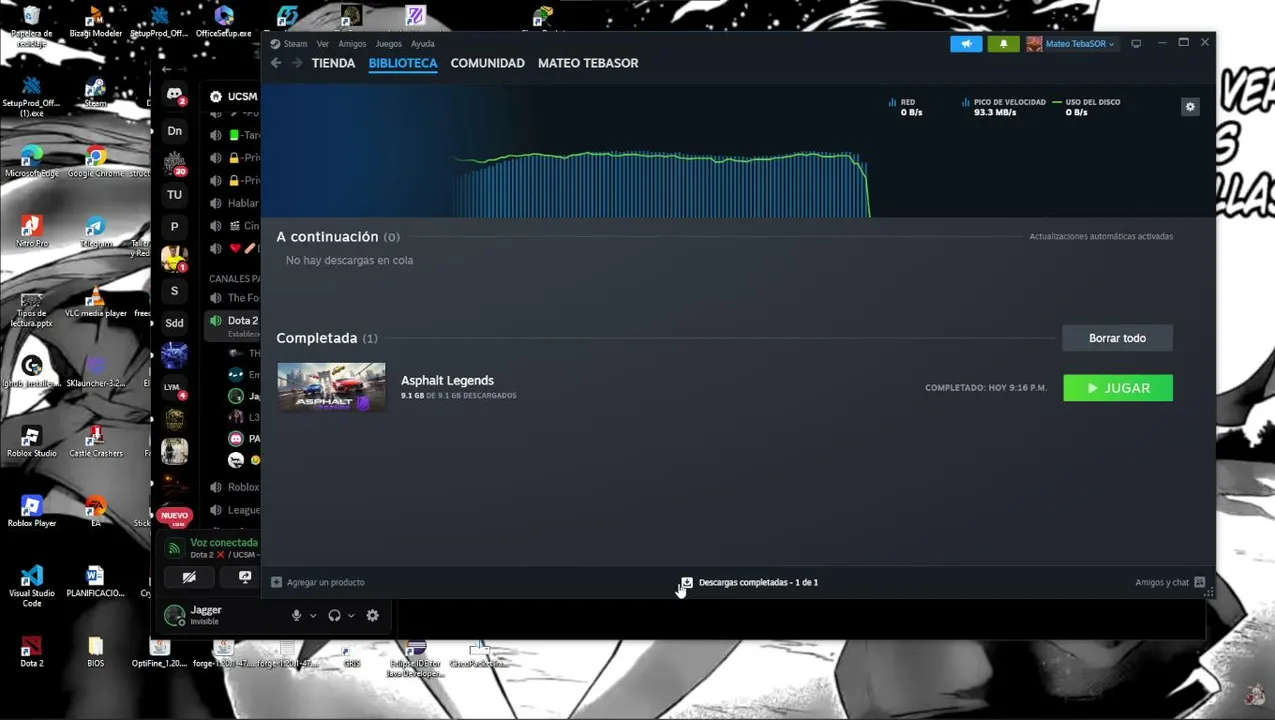Open the Steam announcements megaphone button
Screen dimensions: 1275x720
[x=966, y=44]
